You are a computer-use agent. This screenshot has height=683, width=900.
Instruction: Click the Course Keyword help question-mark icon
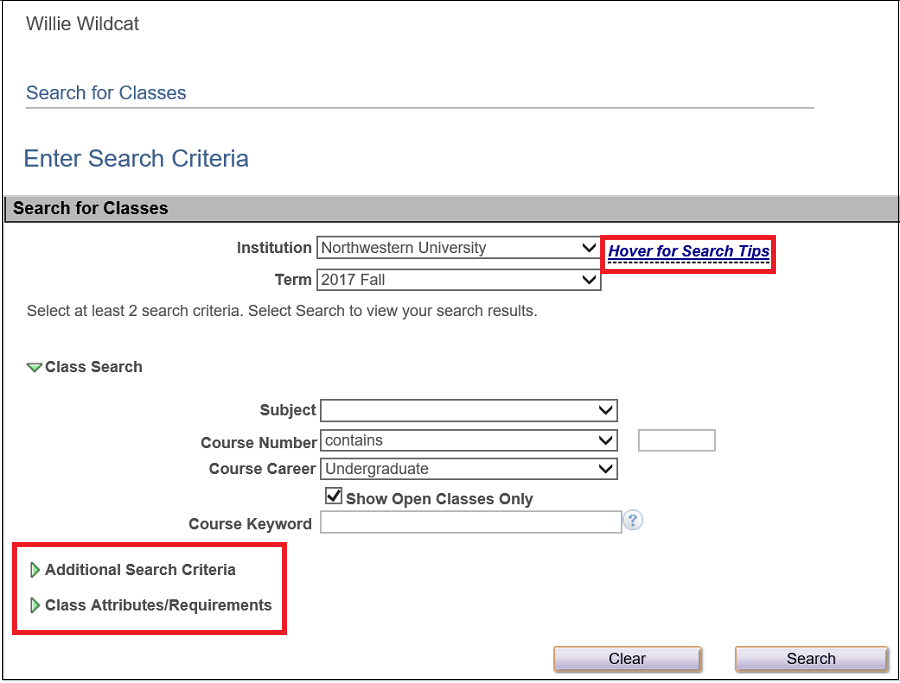633,521
